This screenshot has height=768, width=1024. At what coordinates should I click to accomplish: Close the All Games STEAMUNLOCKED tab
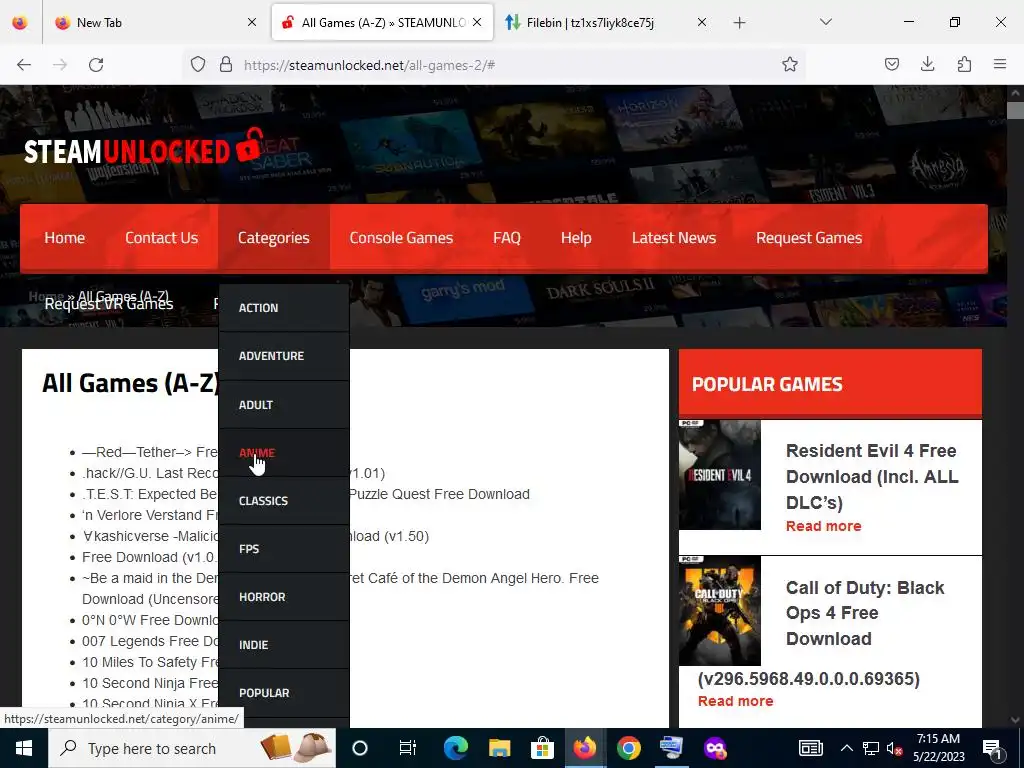(x=477, y=22)
